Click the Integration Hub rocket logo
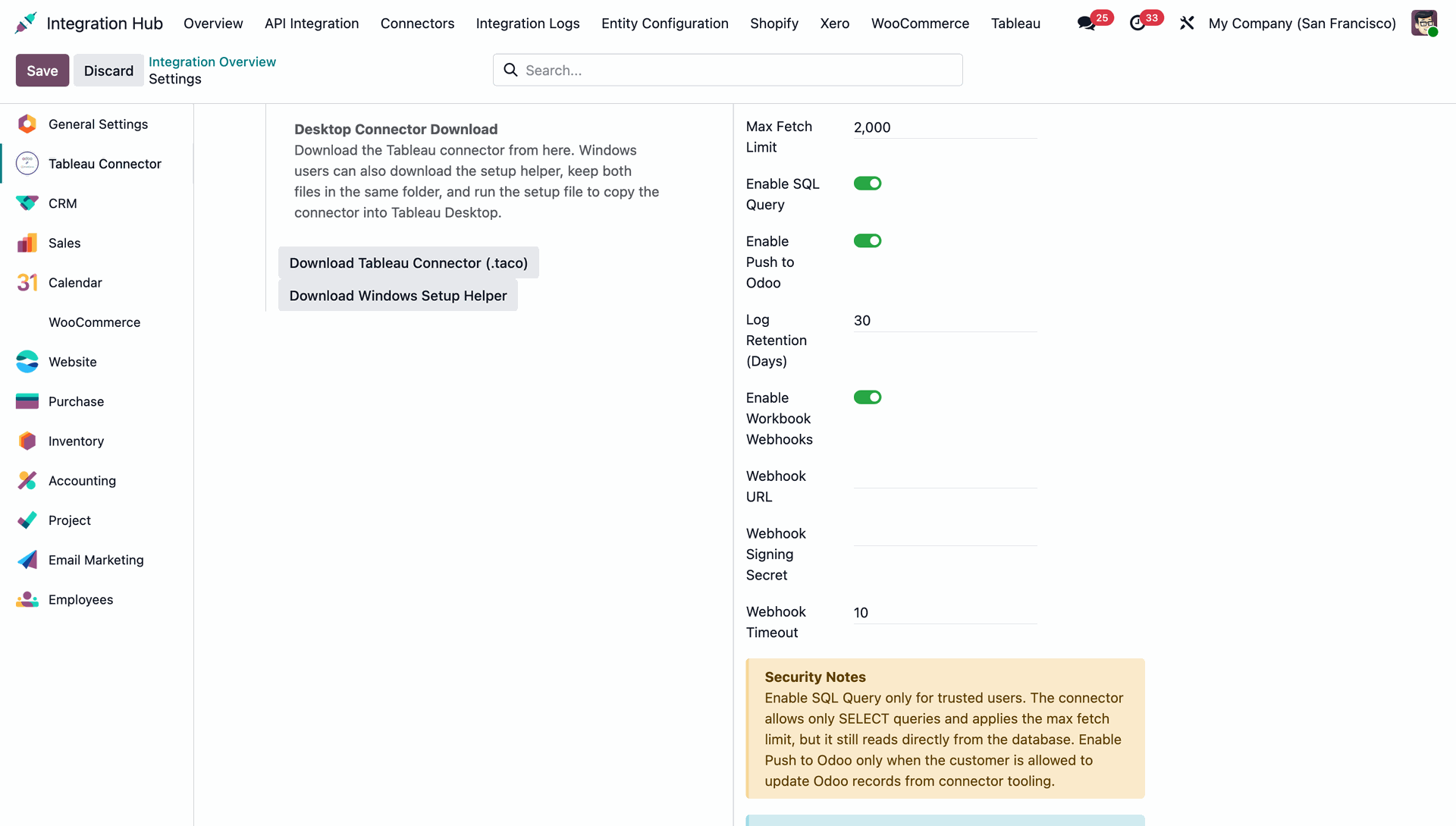The height and width of the screenshot is (826, 1456). tap(26, 23)
